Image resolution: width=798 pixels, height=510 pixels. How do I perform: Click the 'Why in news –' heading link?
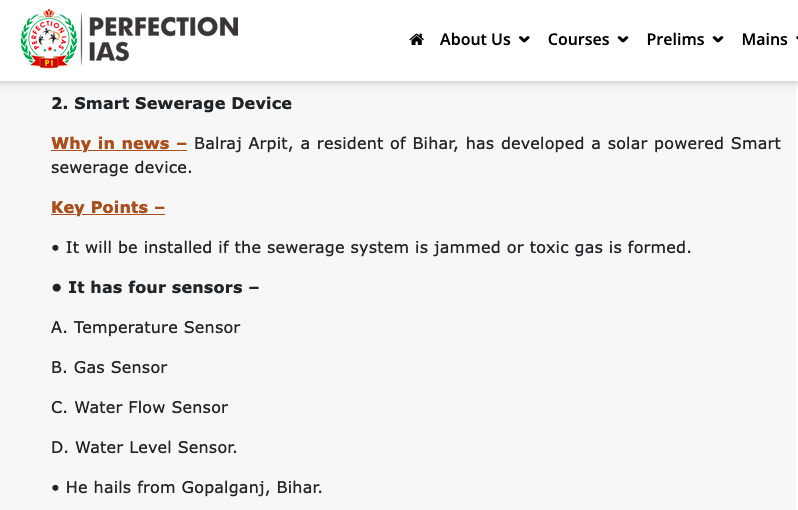119,144
